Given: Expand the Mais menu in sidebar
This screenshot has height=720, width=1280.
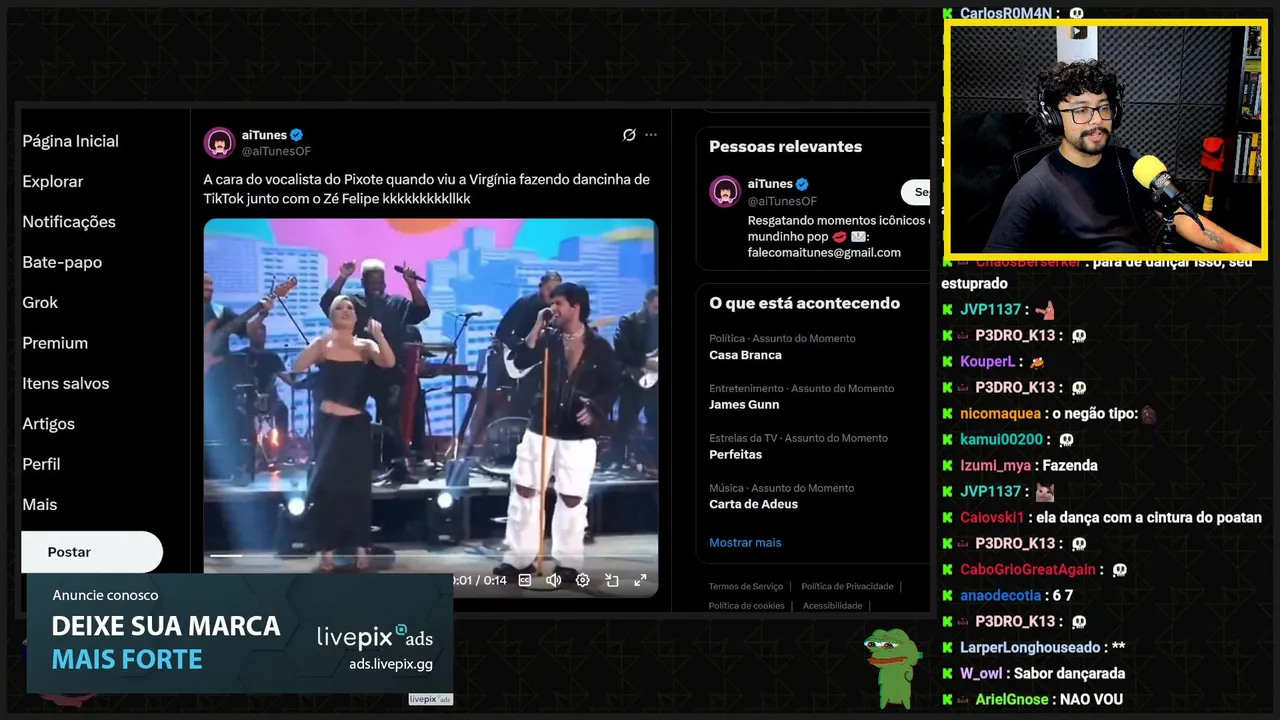Looking at the screenshot, I should tap(40, 504).
